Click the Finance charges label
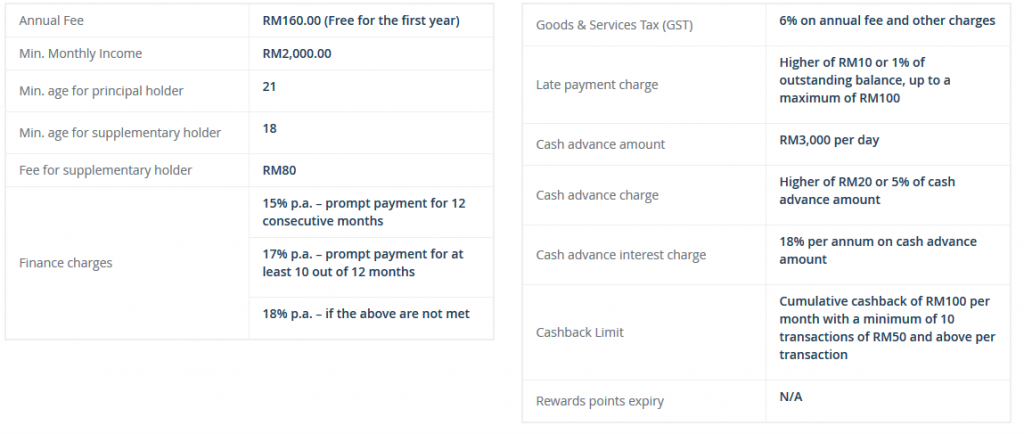The image size is (1024, 434). pyautogui.click(x=66, y=263)
